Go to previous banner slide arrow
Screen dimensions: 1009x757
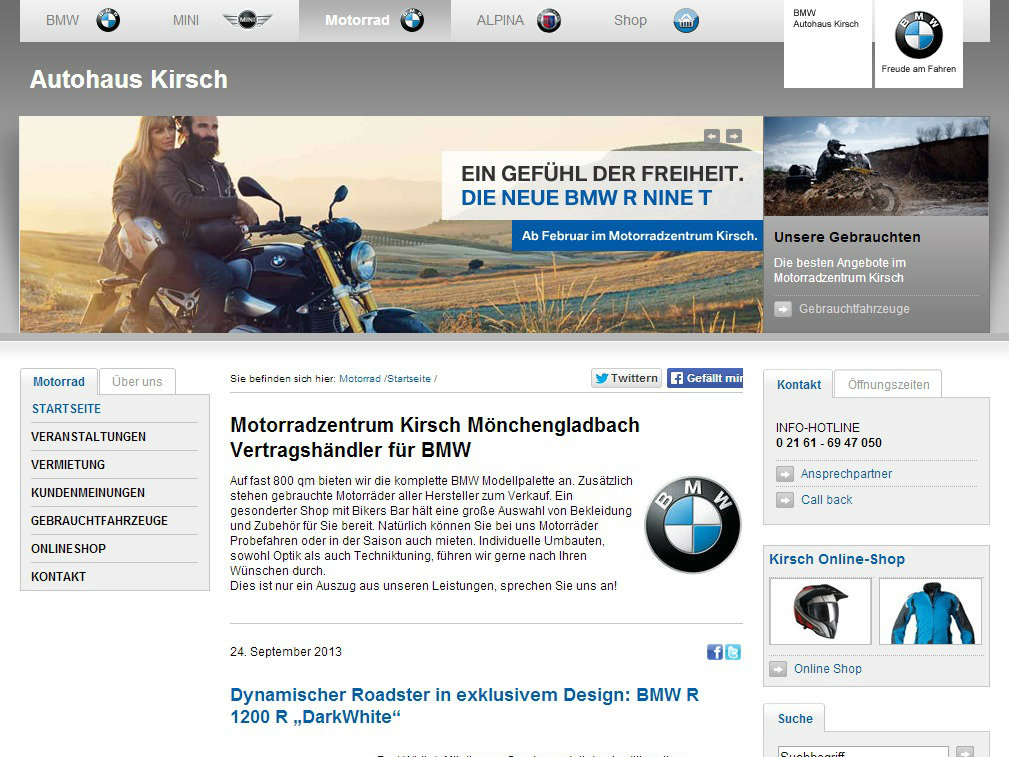point(712,136)
